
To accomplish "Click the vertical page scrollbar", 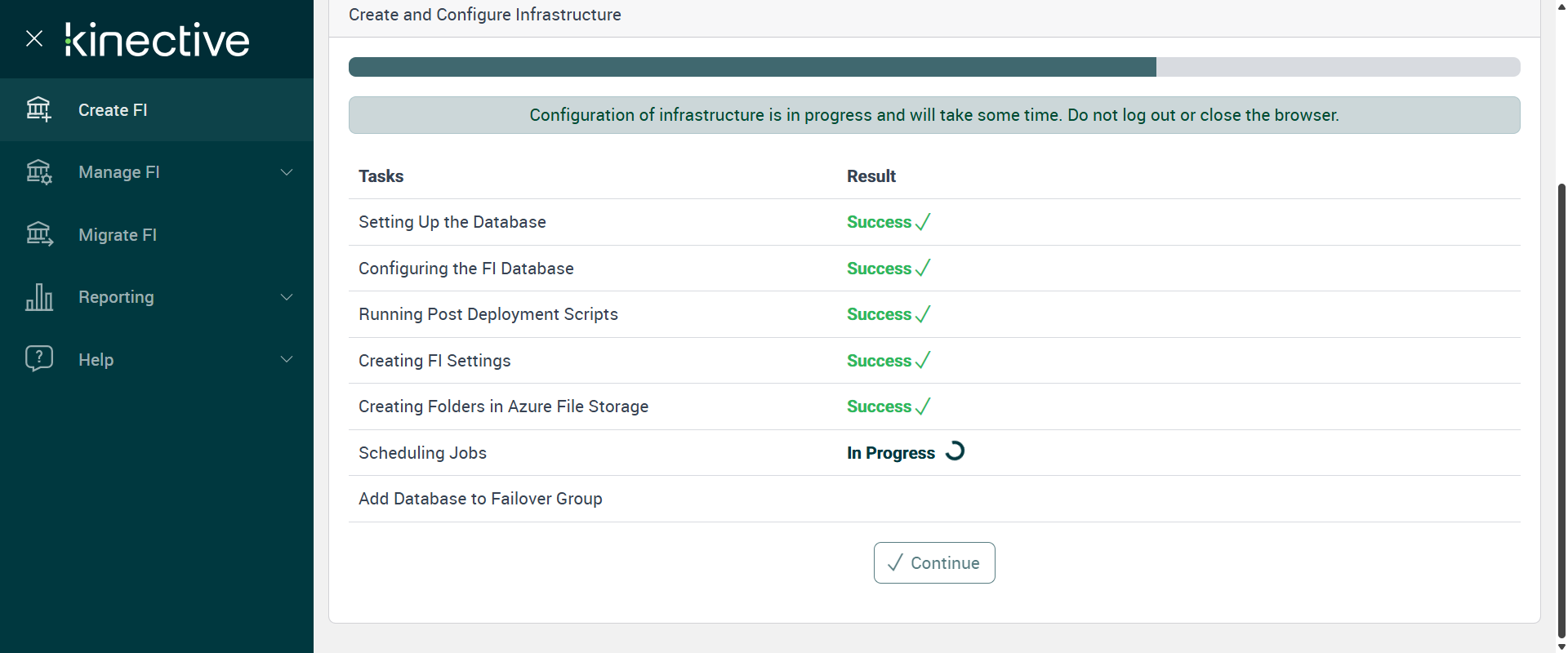I will [x=1561, y=408].
